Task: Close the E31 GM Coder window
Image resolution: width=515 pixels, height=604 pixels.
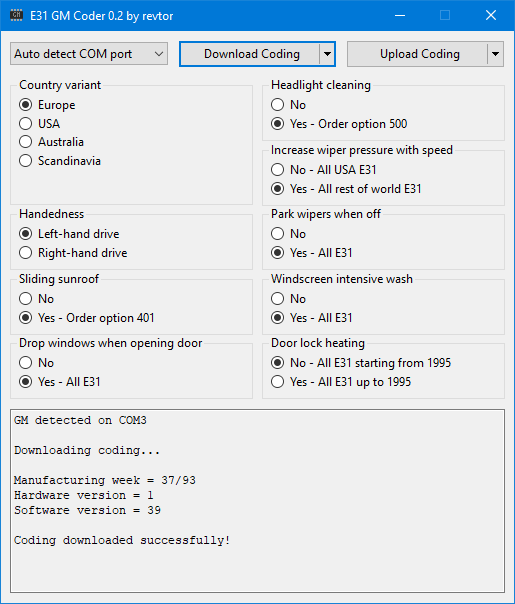Action: (x=491, y=15)
